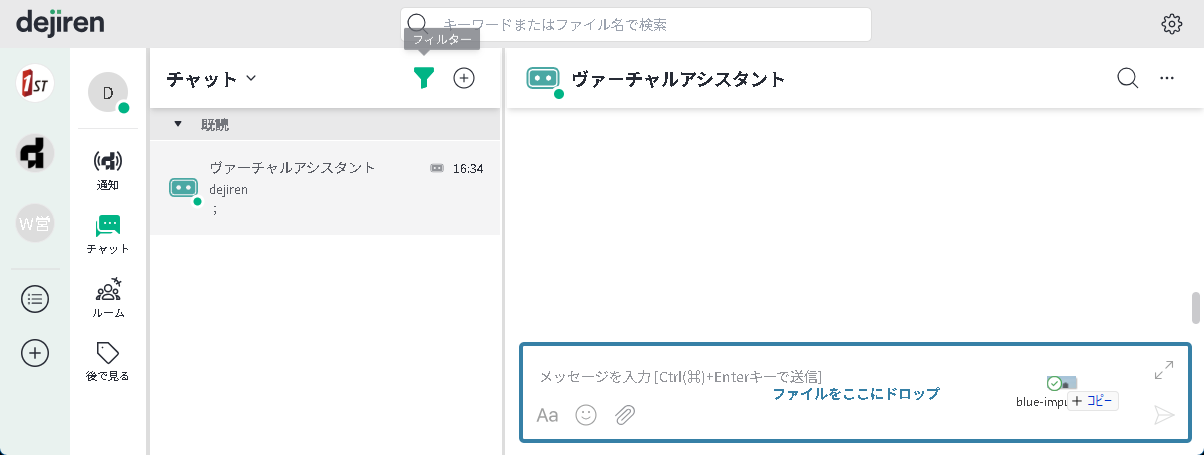
Task: Attach a file with paperclip icon
Action: 625,415
